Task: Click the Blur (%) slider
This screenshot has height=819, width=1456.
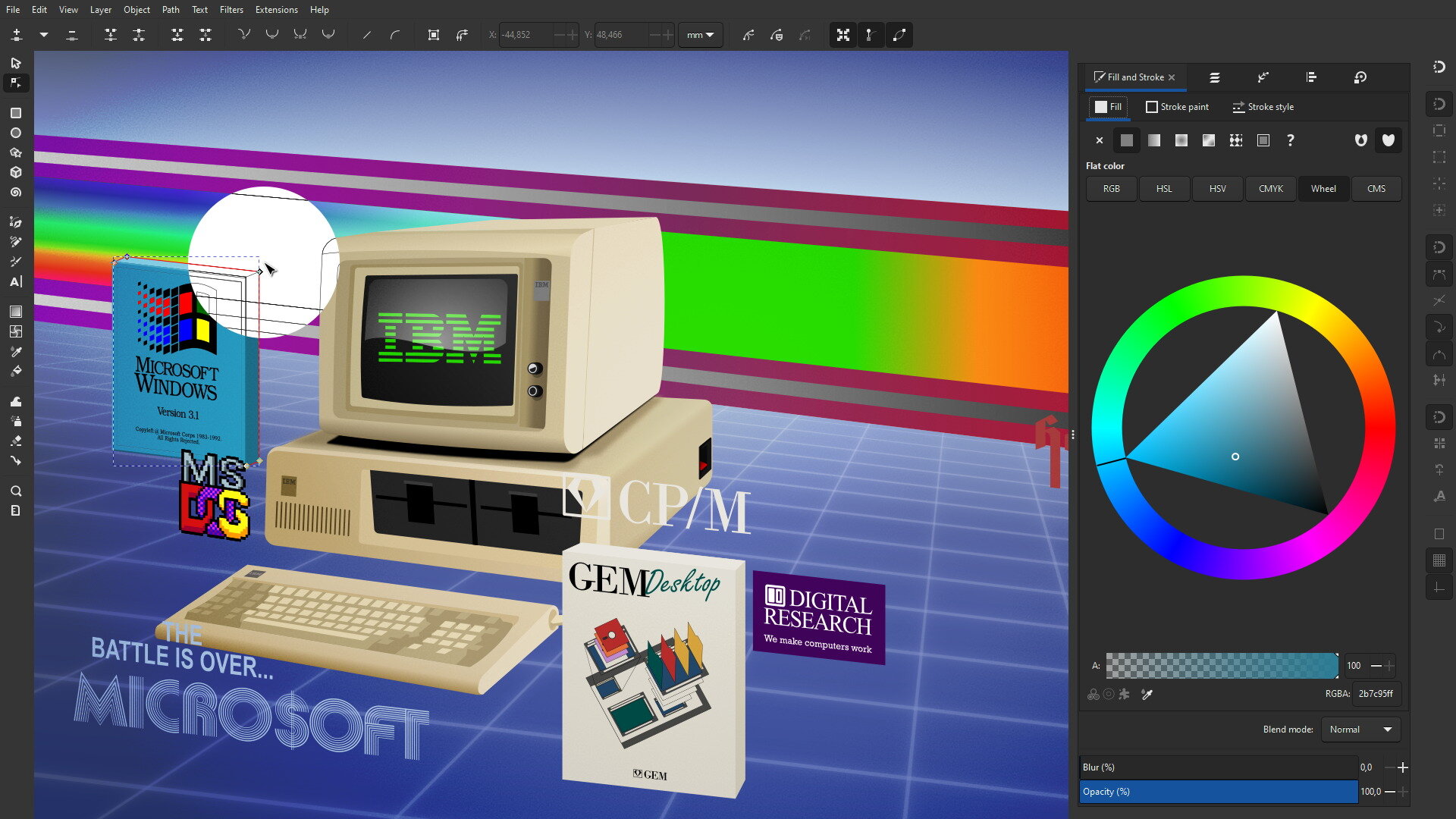Action: pyautogui.click(x=1219, y=767)
